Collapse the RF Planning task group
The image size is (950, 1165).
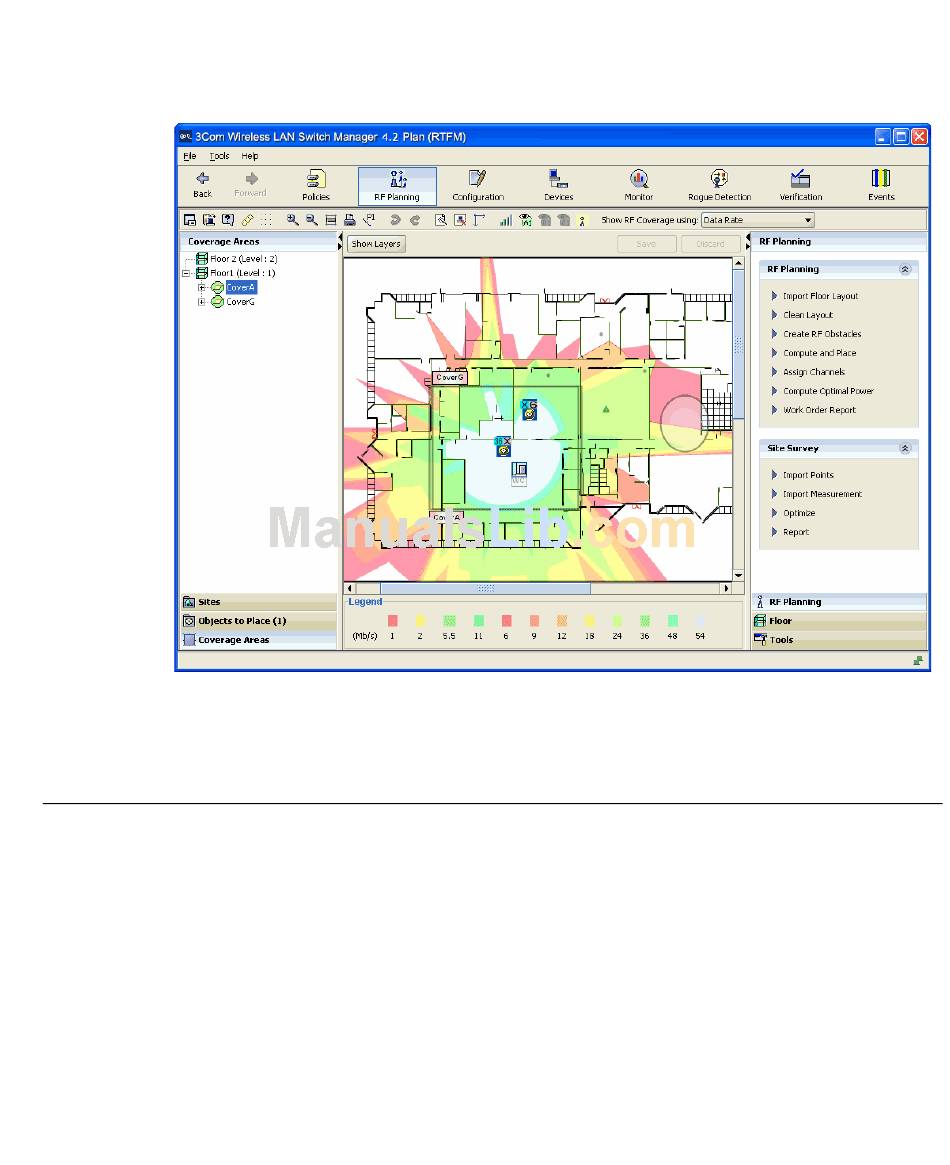[905, 269]
